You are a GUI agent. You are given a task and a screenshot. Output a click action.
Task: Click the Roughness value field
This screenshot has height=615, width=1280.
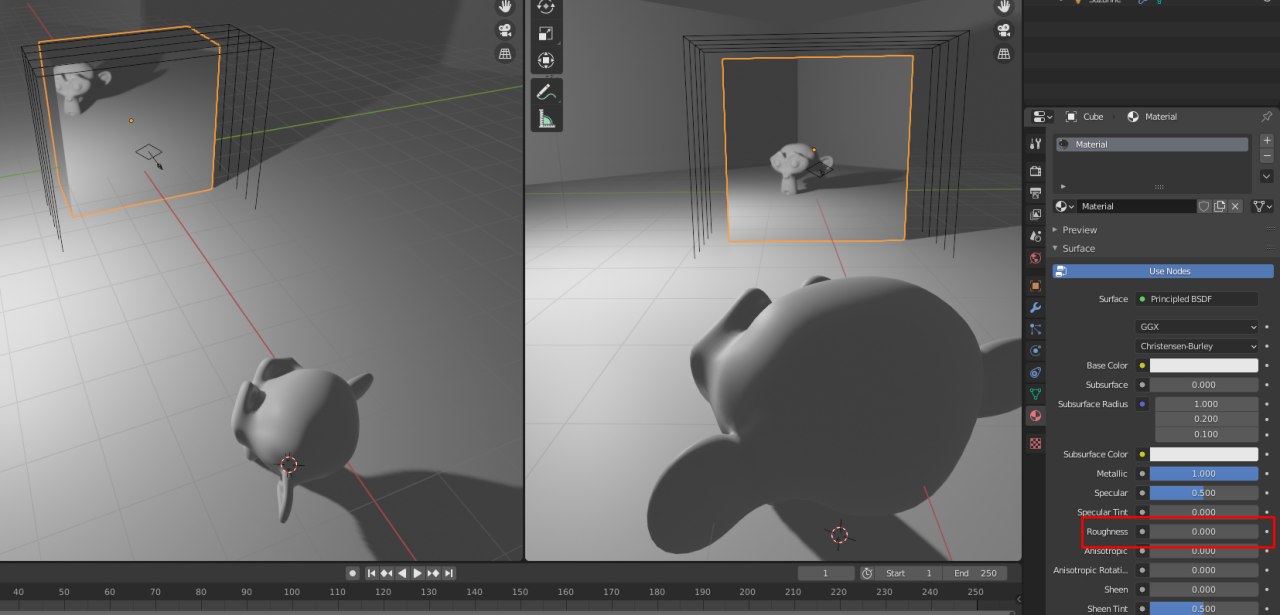(x=1204, y=532)
